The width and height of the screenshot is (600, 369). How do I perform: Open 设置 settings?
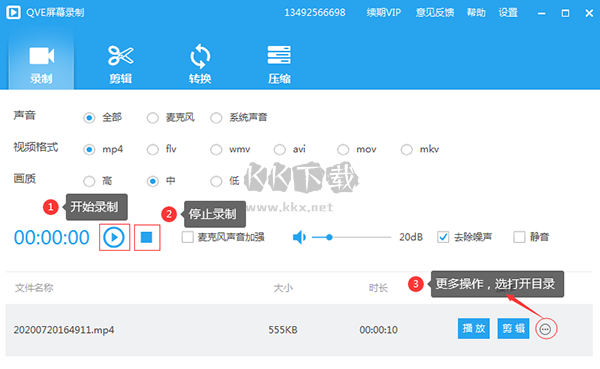point(508,13)
